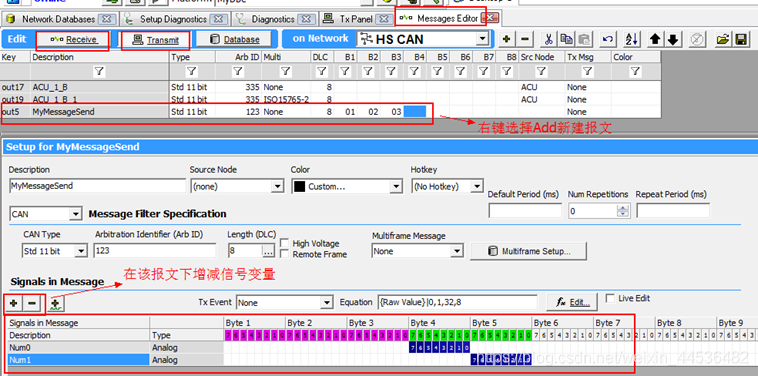Screen dimensions: 758x376
Task: Select the ACU_1_B message row
Action: click(x=331, y=87)
